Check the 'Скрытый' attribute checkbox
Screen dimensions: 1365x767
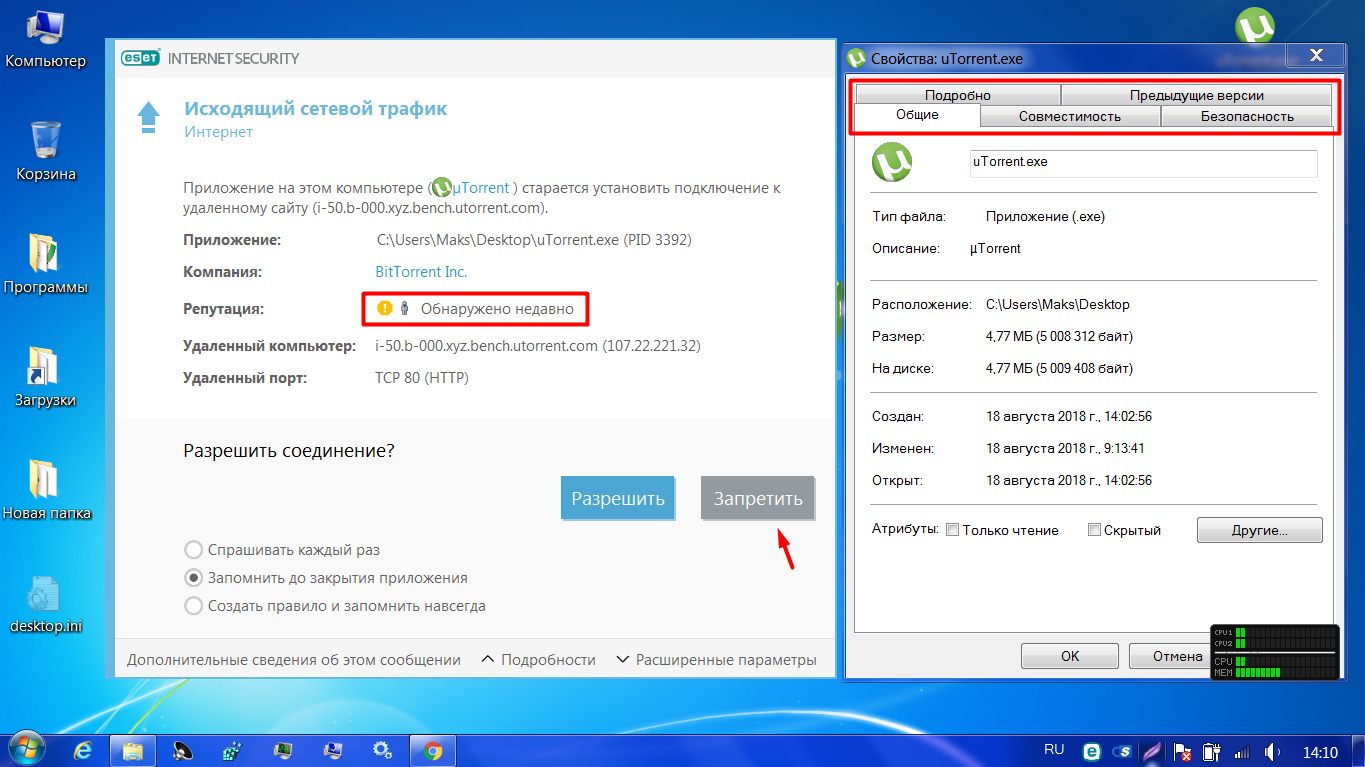click(1095, 530)
